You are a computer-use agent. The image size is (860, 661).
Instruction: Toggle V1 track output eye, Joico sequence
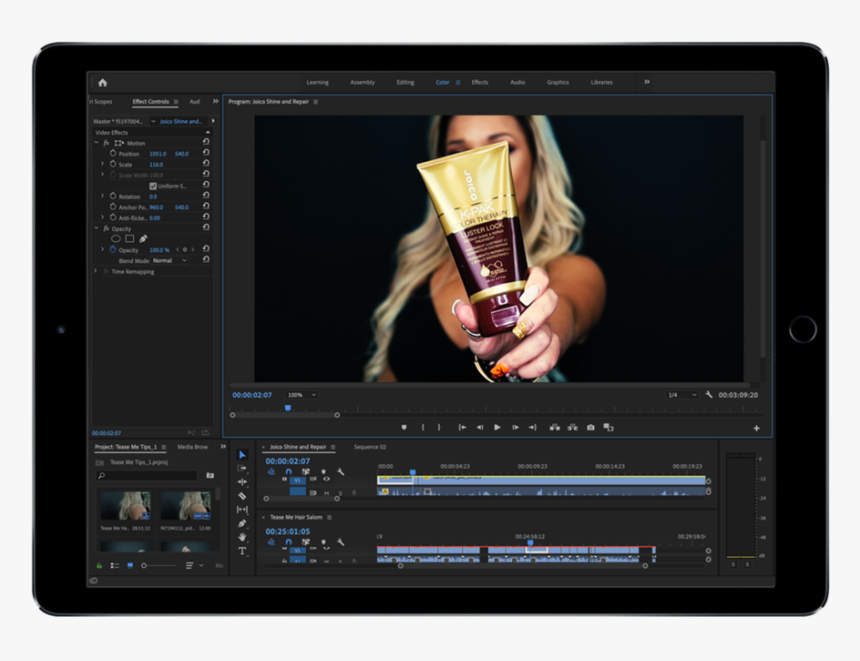[x=326, y=479]
